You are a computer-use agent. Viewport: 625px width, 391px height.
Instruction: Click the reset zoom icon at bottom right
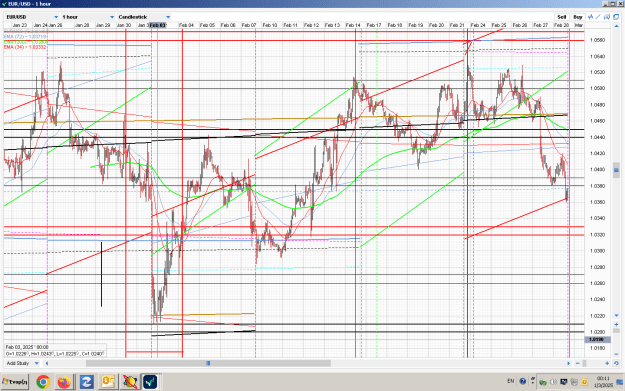(616, 363)
